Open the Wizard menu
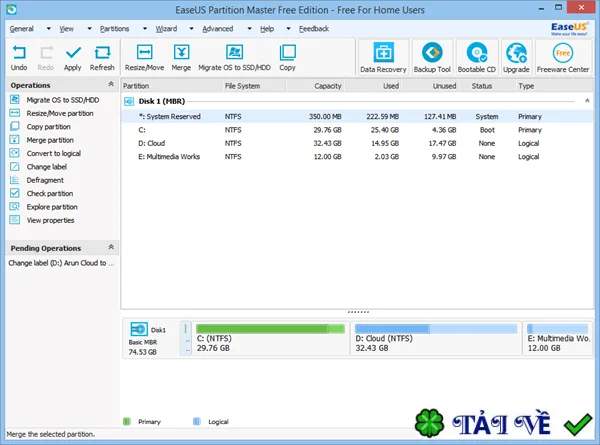Screen dimensions: 600x445 166,29
